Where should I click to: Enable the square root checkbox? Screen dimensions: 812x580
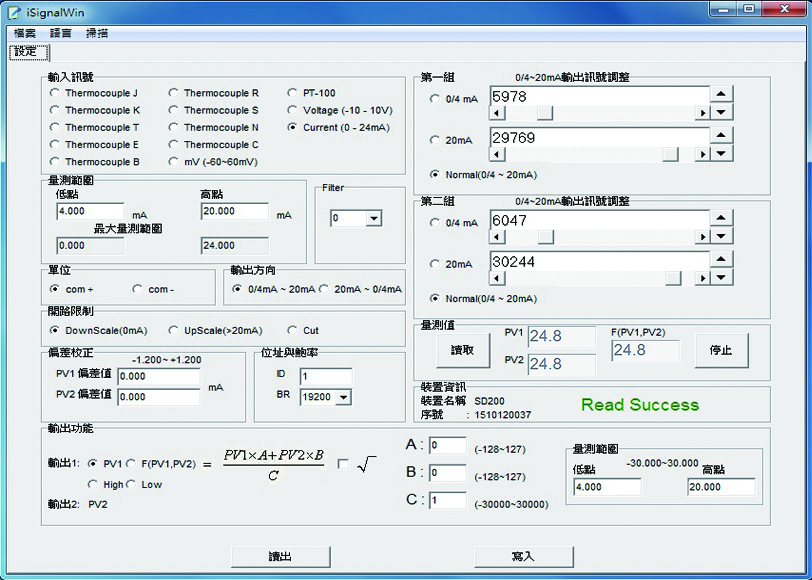pyautogui.click(x=343, y=463)
